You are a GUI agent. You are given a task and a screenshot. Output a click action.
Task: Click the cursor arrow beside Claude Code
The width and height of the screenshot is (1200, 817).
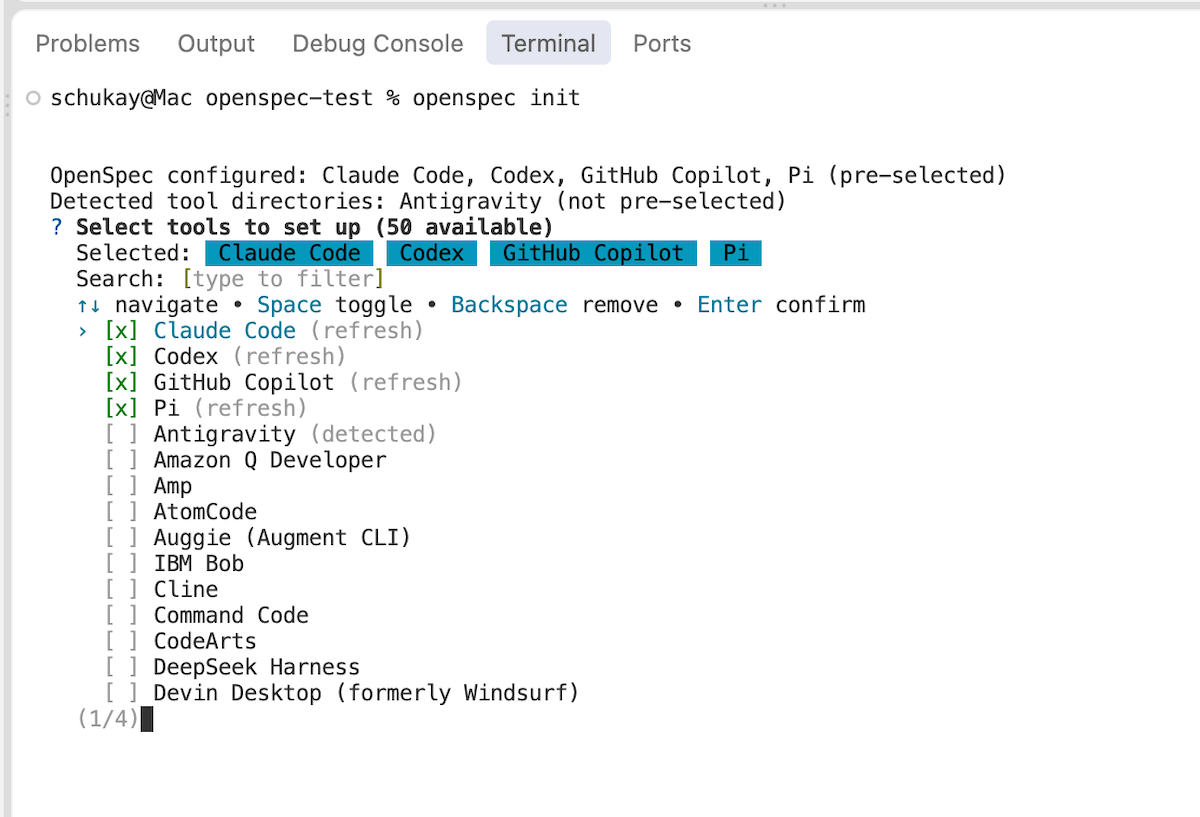(83, 331)
